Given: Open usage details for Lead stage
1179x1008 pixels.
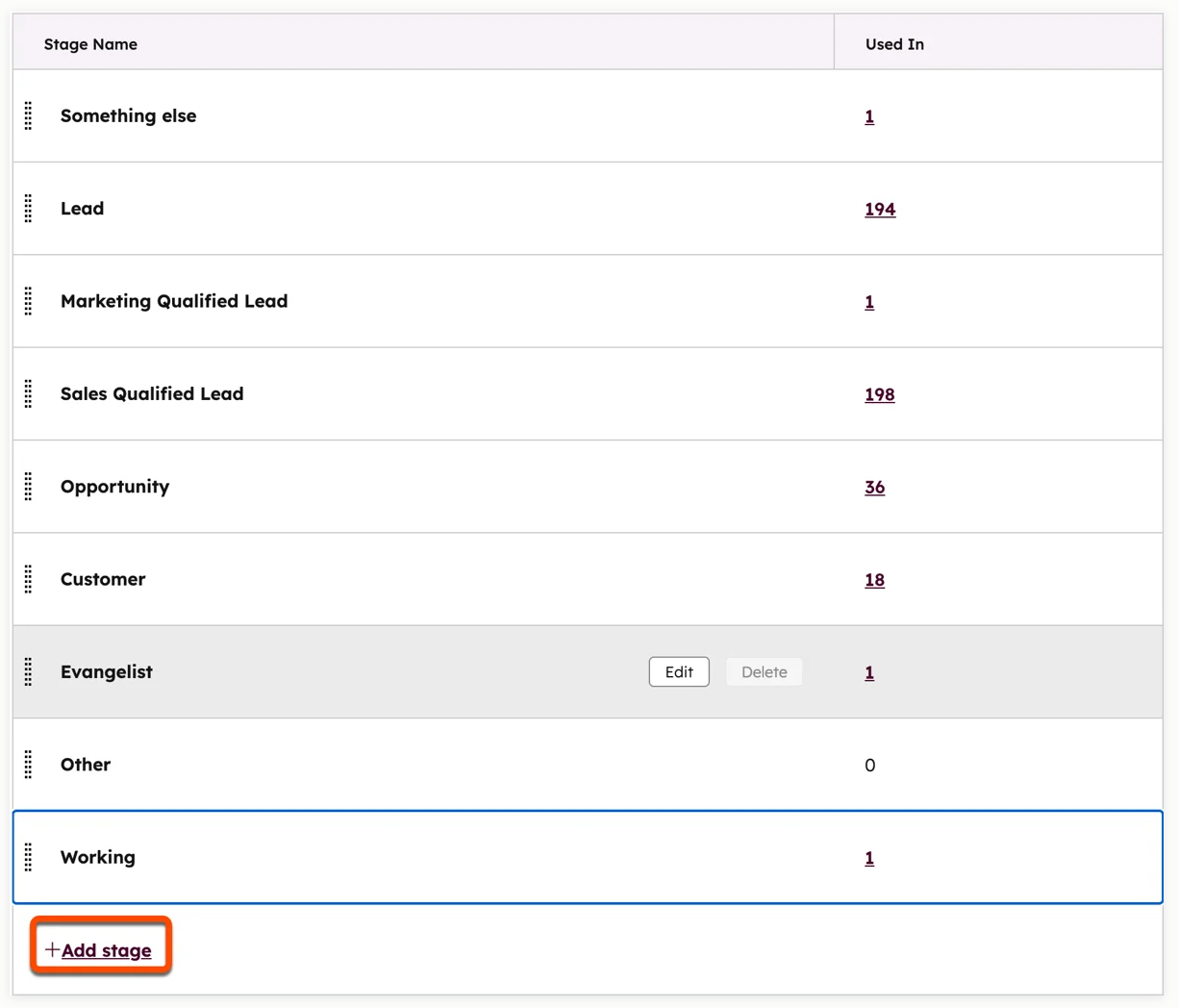Looking at the screenshot, I should (x=880, y=209).
